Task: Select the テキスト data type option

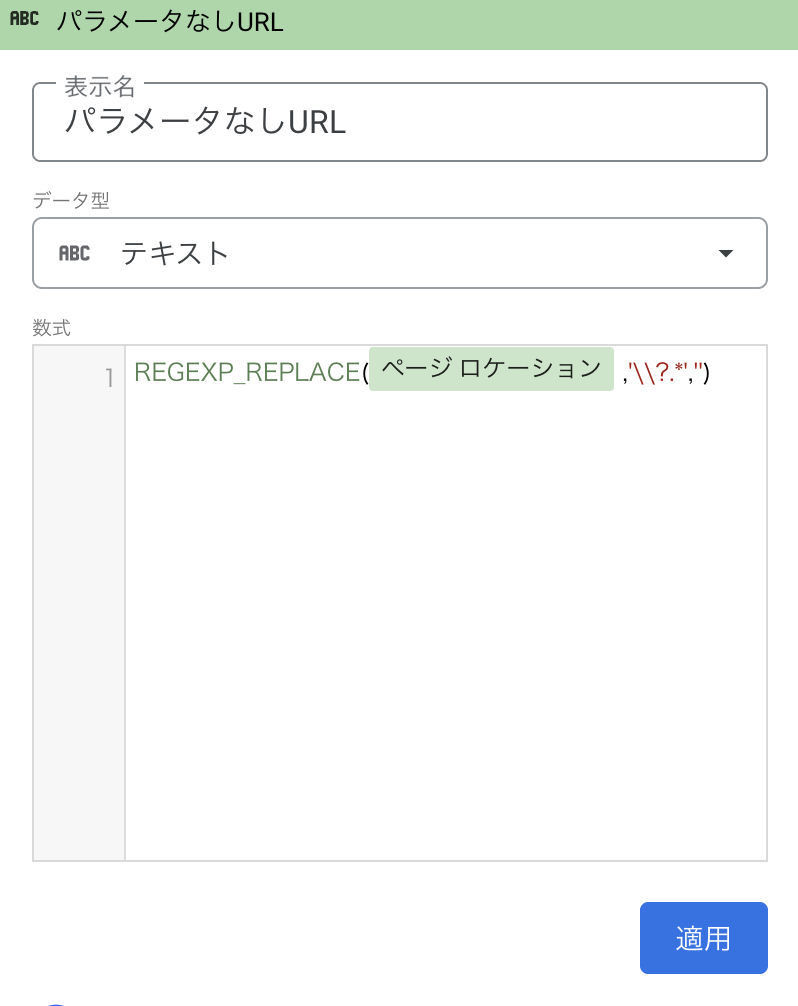Action: 176,253
